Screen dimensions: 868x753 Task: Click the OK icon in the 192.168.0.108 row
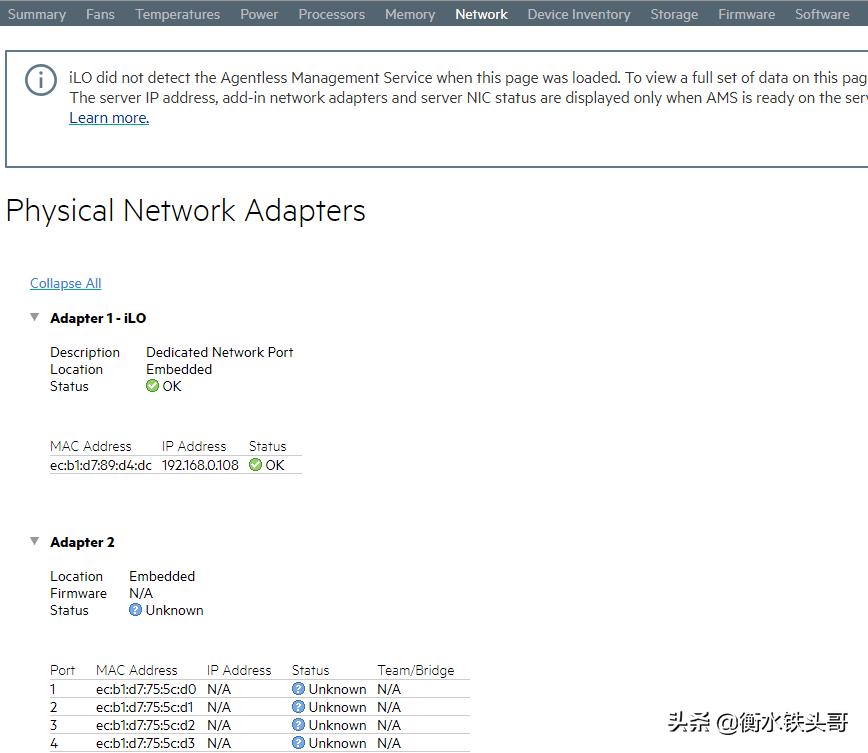(x=255, y=465)
